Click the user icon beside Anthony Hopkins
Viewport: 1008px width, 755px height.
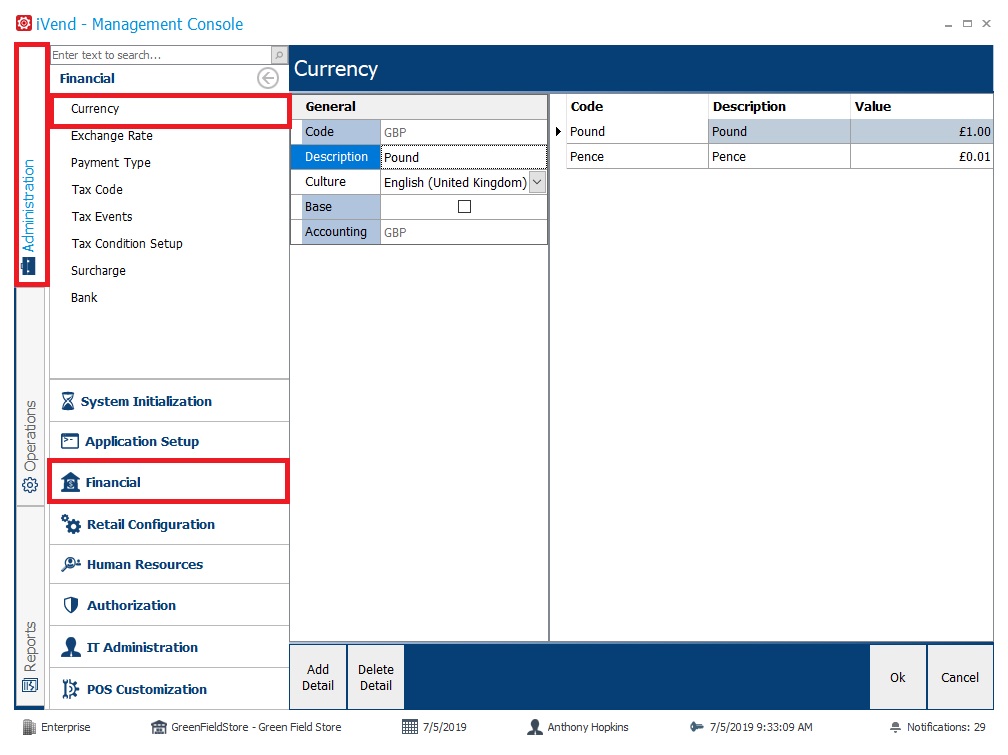coord(534,727)
